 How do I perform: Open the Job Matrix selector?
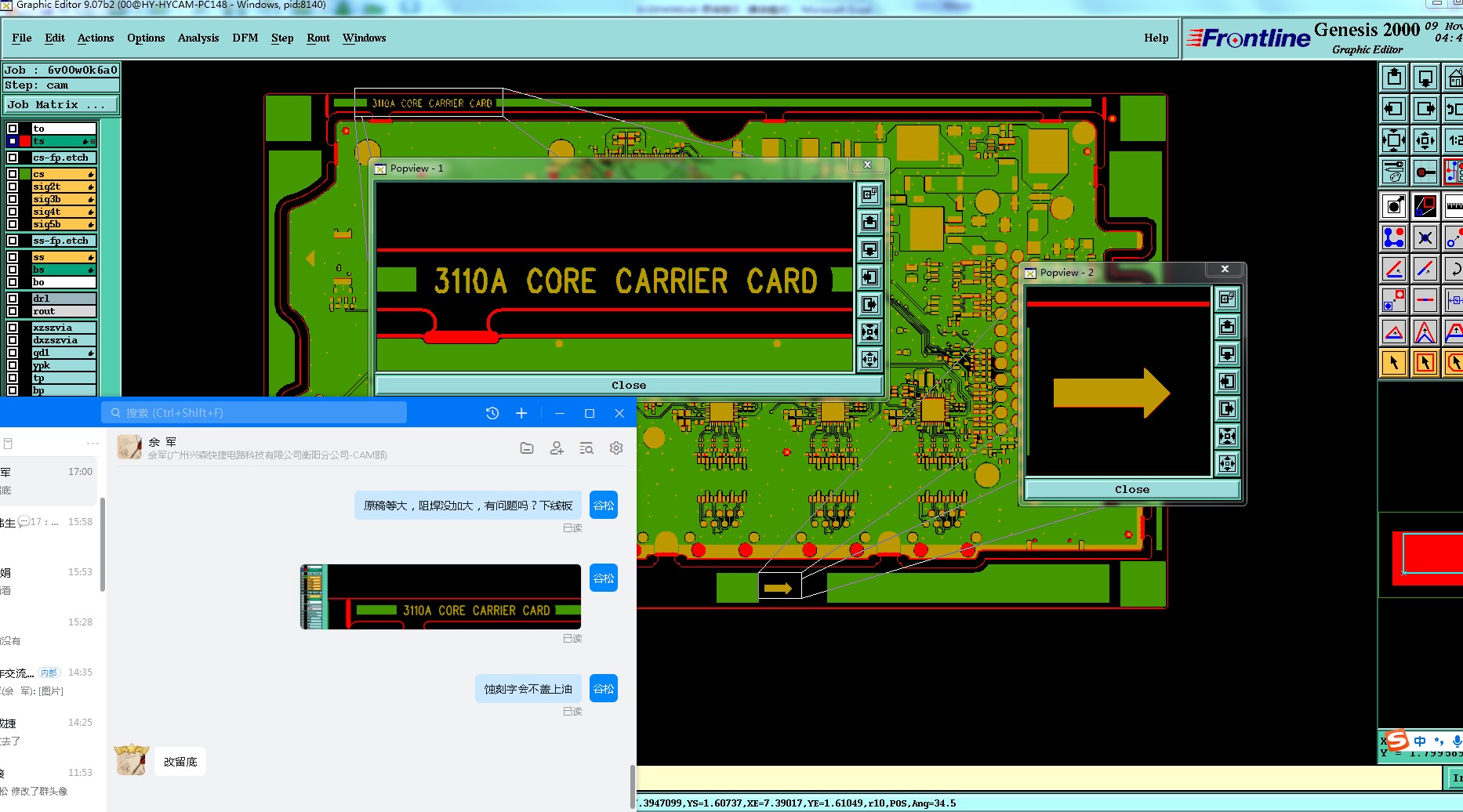coord(61,105)
